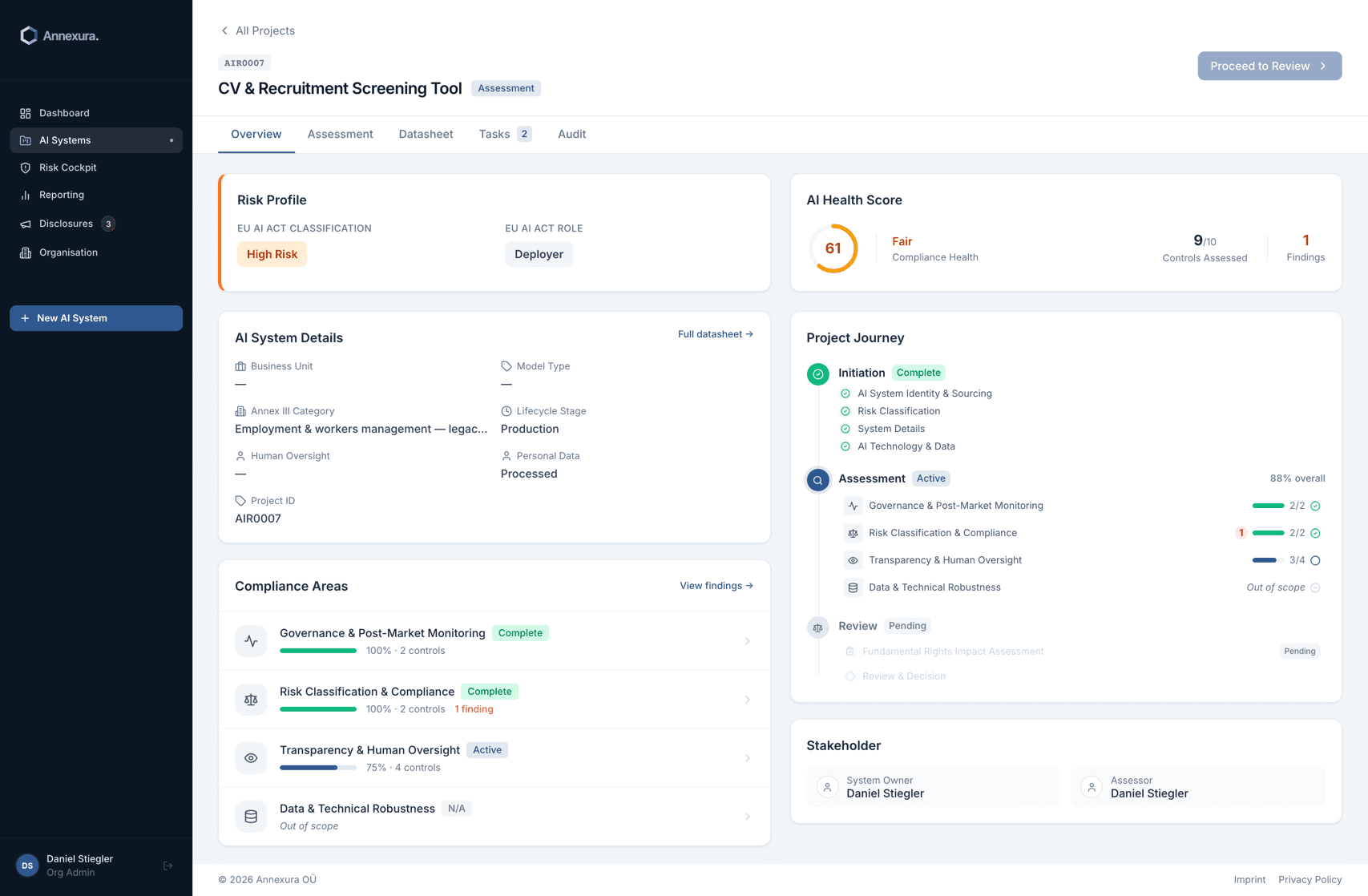Image resolution: width=1368 pixels, height=896 pixels.
Task: Click Governance compliance area pulse icon
Action: (251, 641)
